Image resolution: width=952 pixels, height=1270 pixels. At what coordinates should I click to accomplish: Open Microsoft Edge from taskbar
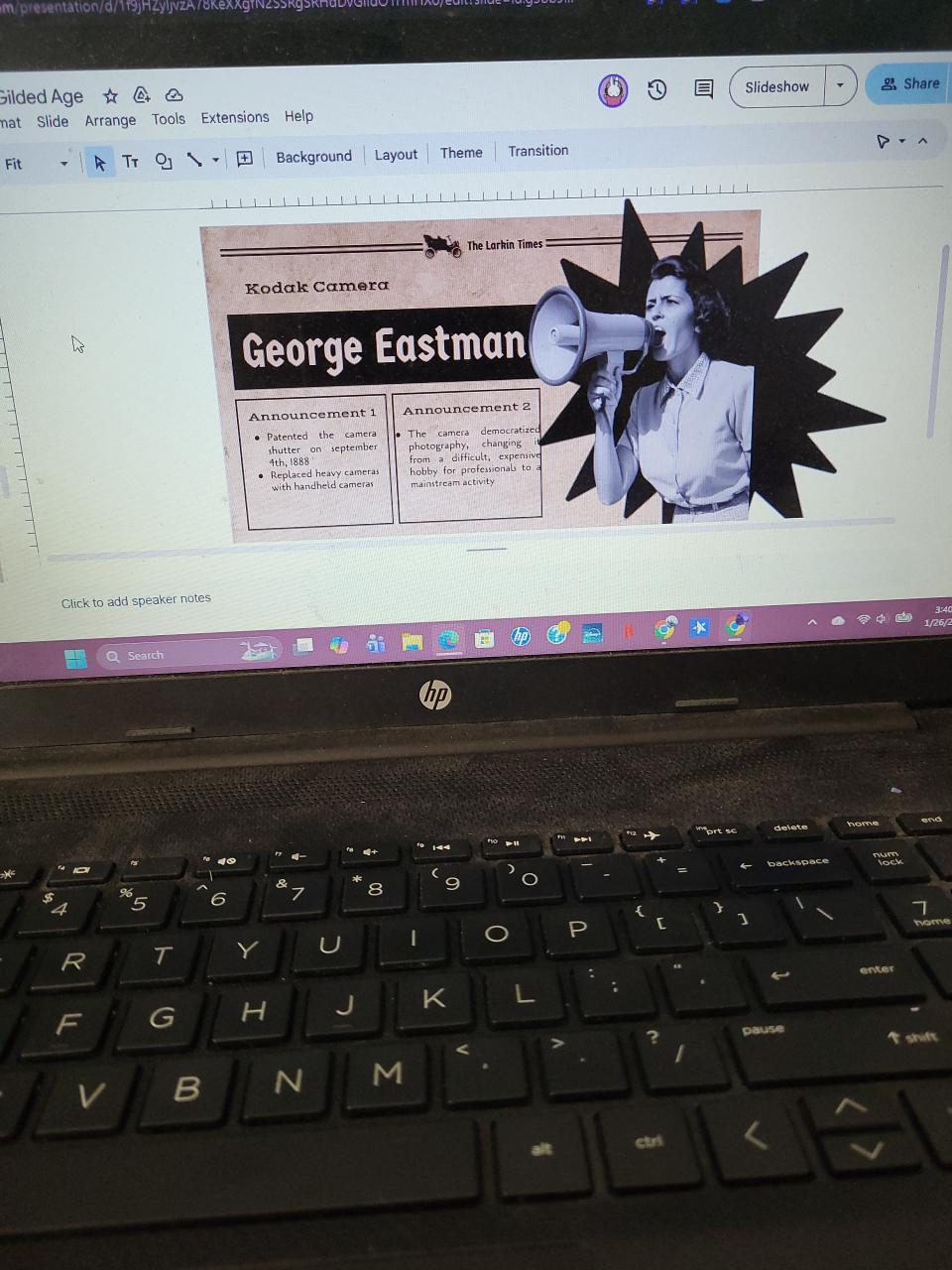point(448,640)
